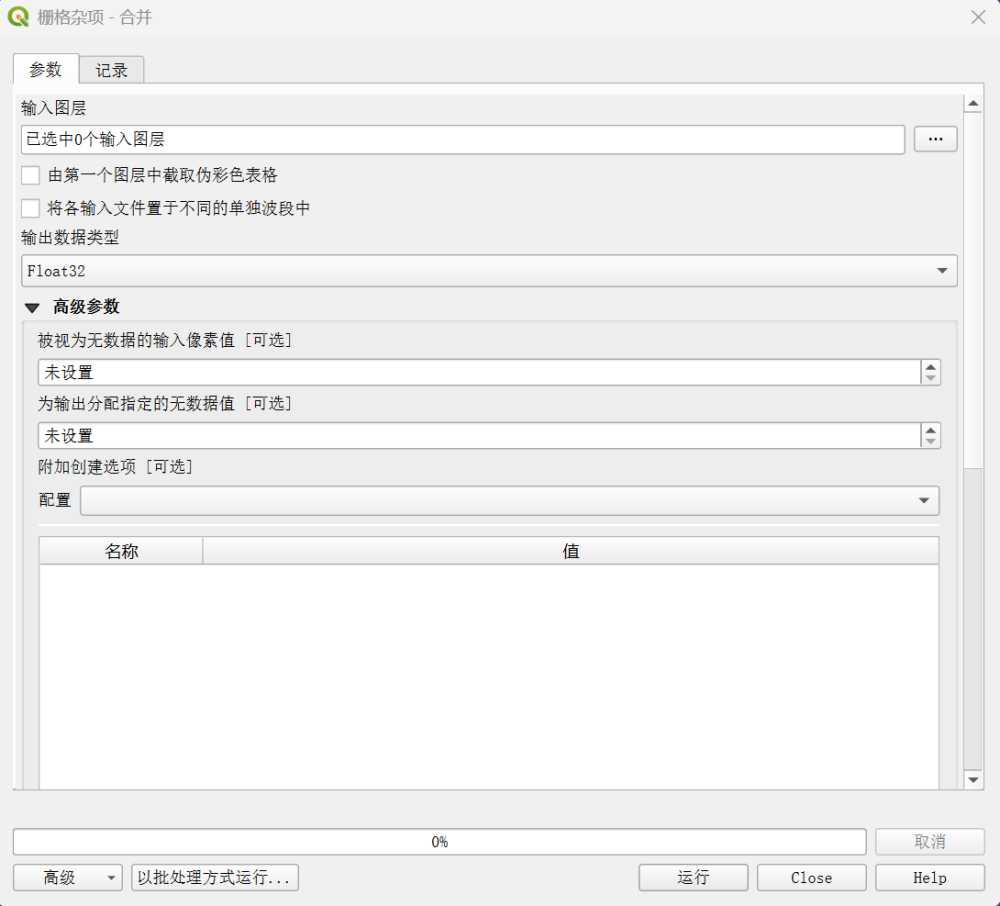This screenshot has height=906, width=1000.
Task: Click the 已选中0个输入图层 input field
Action: click(462, 140)
